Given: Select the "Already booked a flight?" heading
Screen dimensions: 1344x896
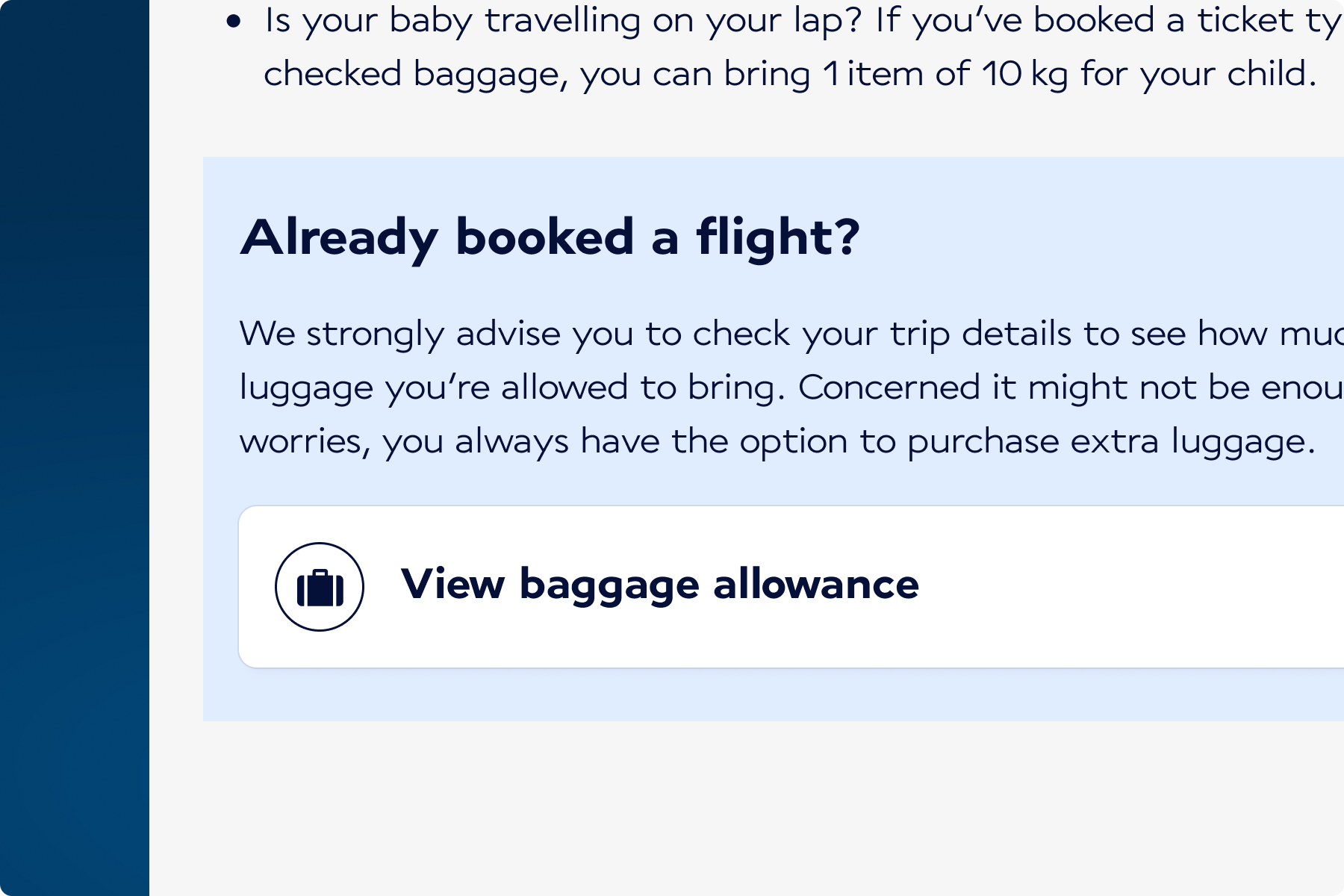Looking at the screenshot, I should [550, 237].
